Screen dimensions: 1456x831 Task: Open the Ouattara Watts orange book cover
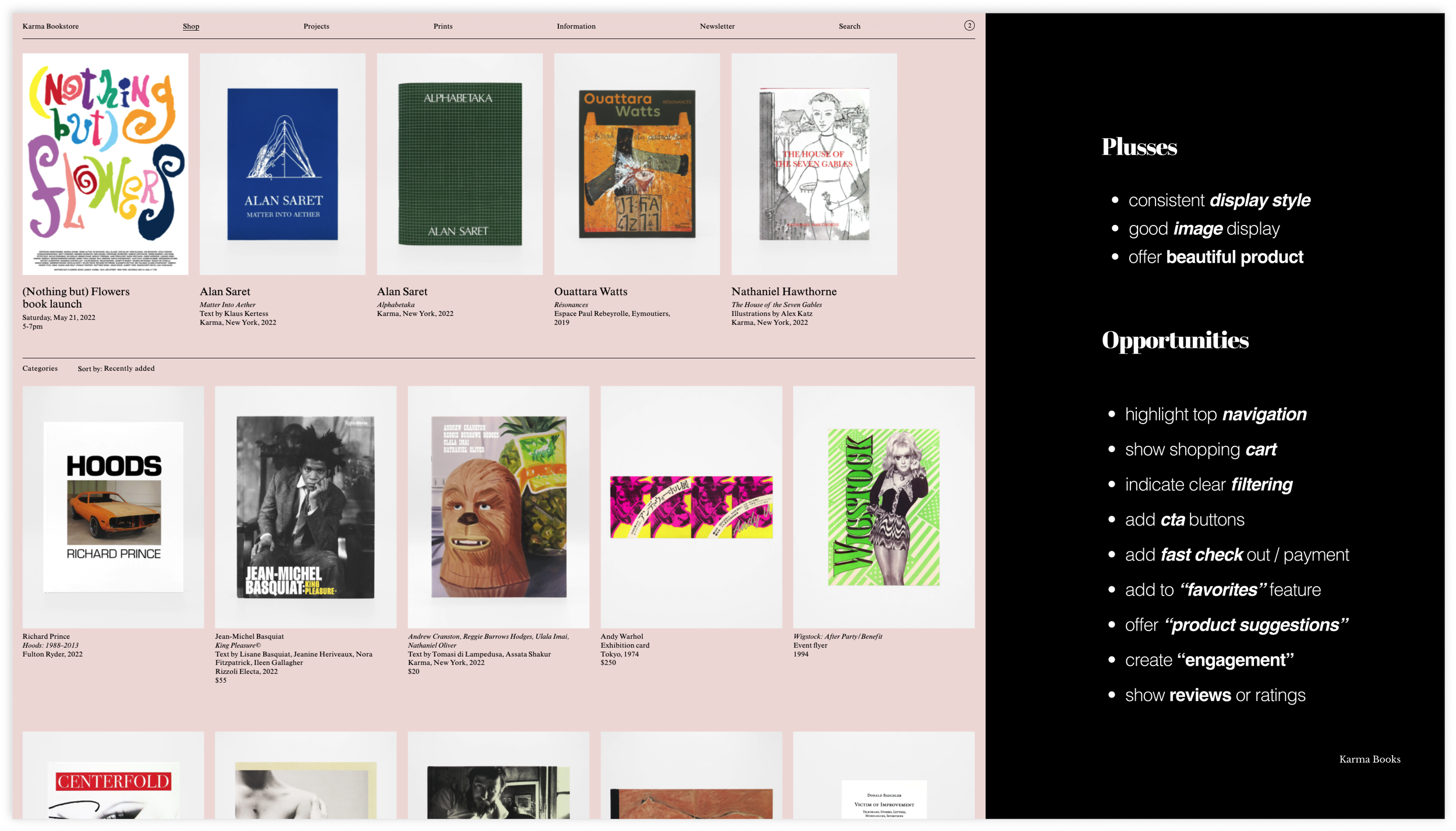637,164
